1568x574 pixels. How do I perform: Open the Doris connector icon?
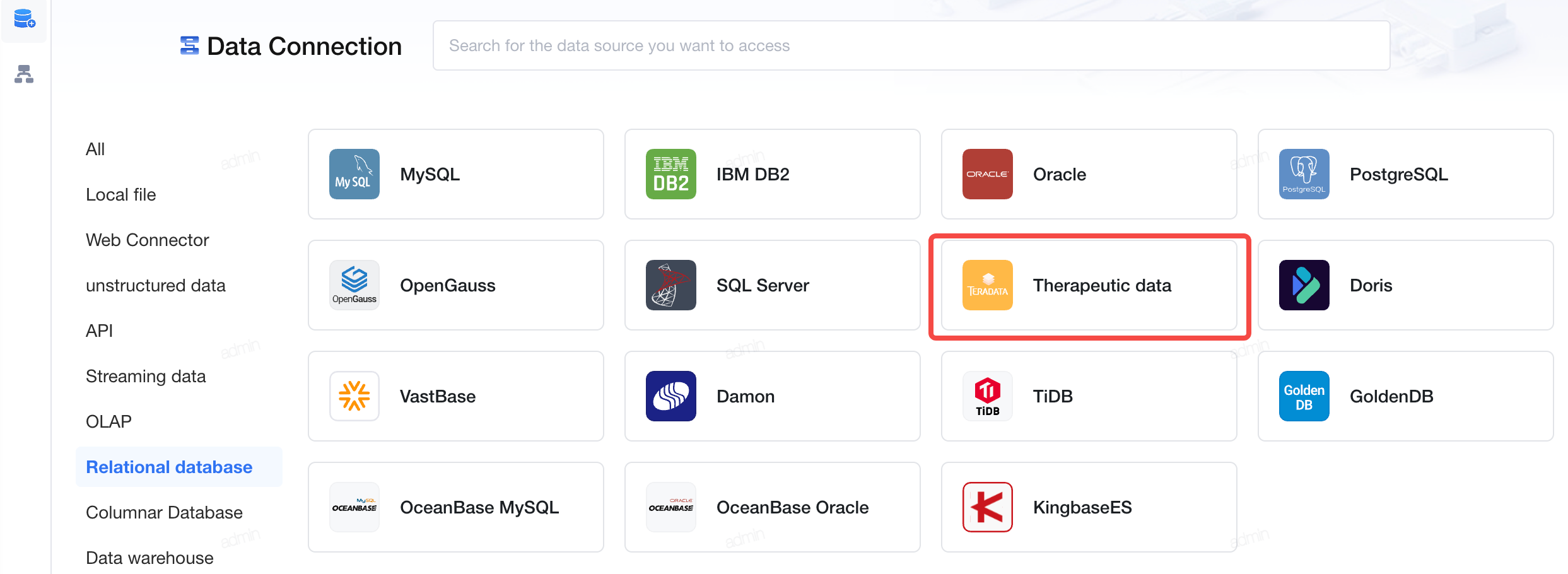(1304, 285)
